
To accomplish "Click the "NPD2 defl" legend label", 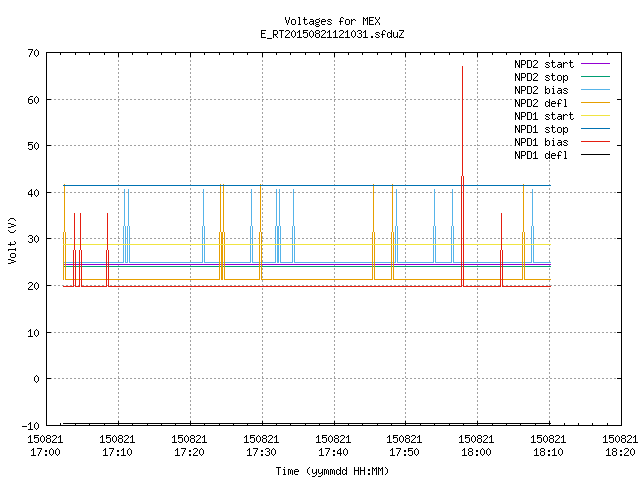I will [x=541, y=103].
